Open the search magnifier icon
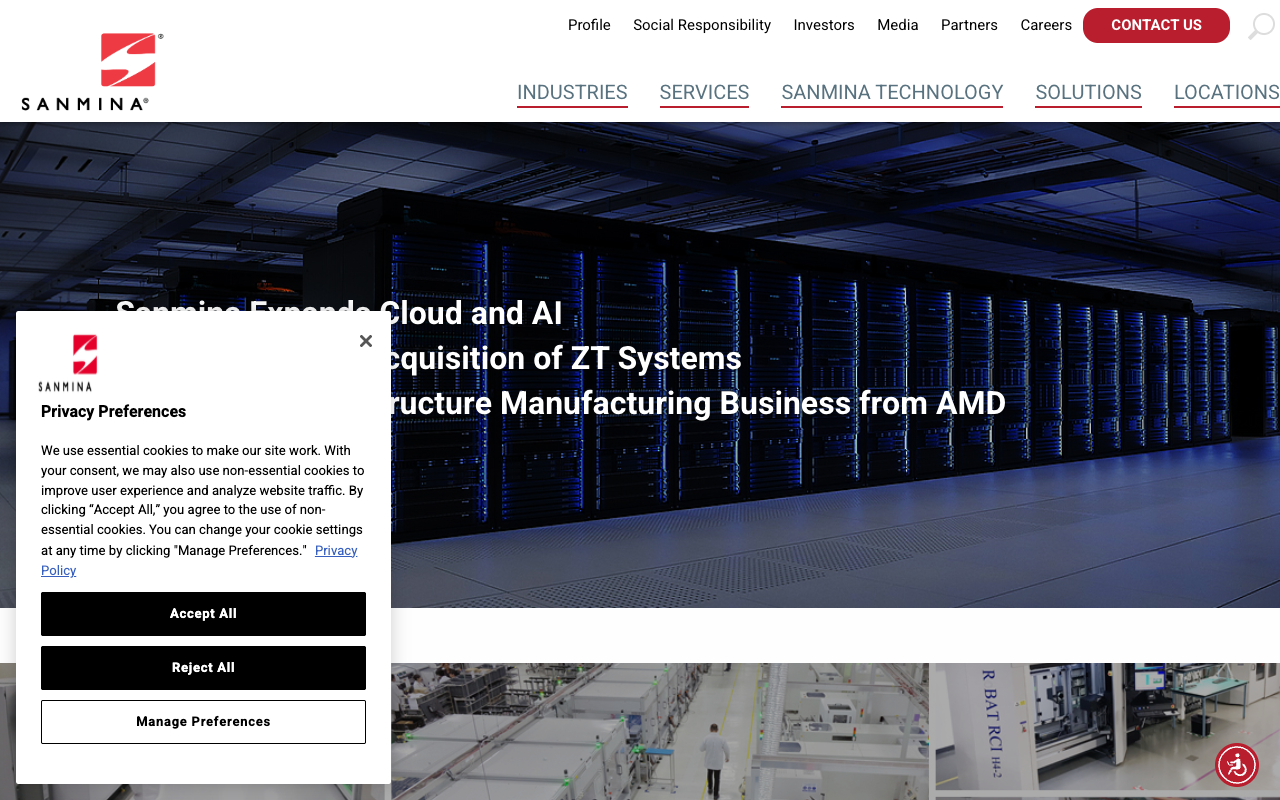 click(x=1261, y=26)
